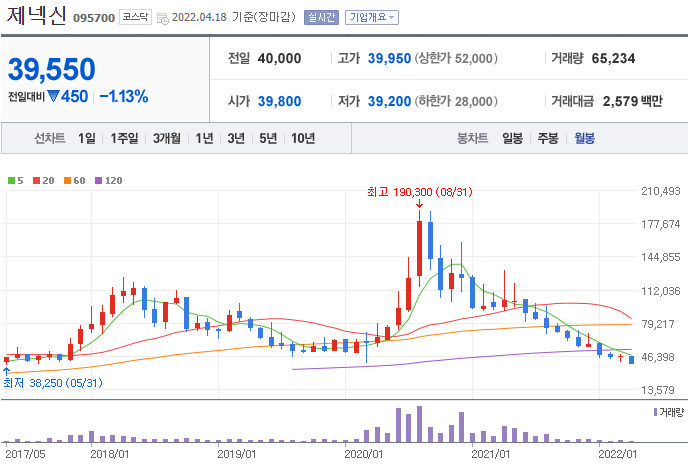Click the 코스닥 market badge
This screenshot has height=464, width=688.
135,17
